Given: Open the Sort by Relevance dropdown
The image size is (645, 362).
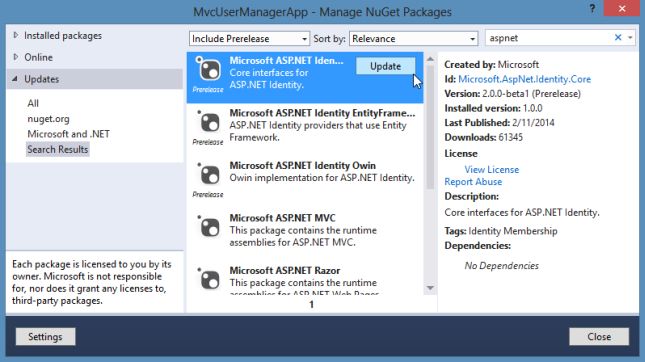Looking at the screenshot, I should [x=413, y=39].
